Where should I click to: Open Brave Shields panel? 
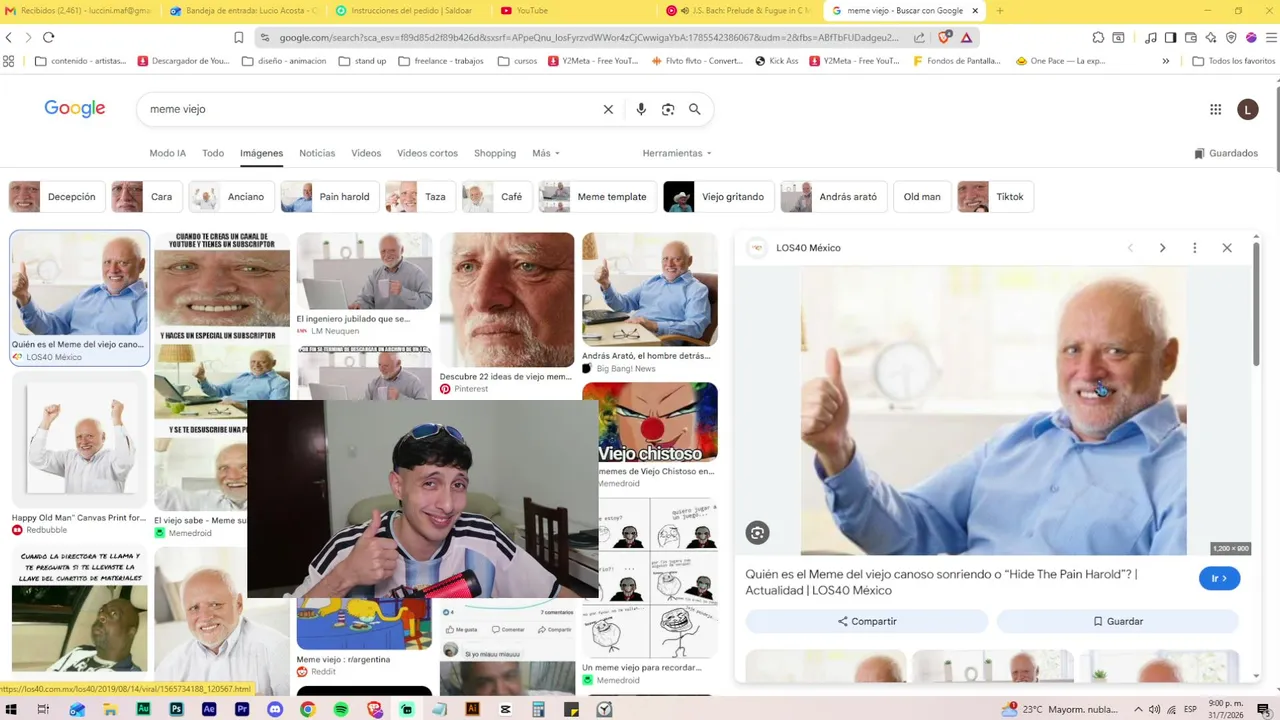(x=945, y=38)
